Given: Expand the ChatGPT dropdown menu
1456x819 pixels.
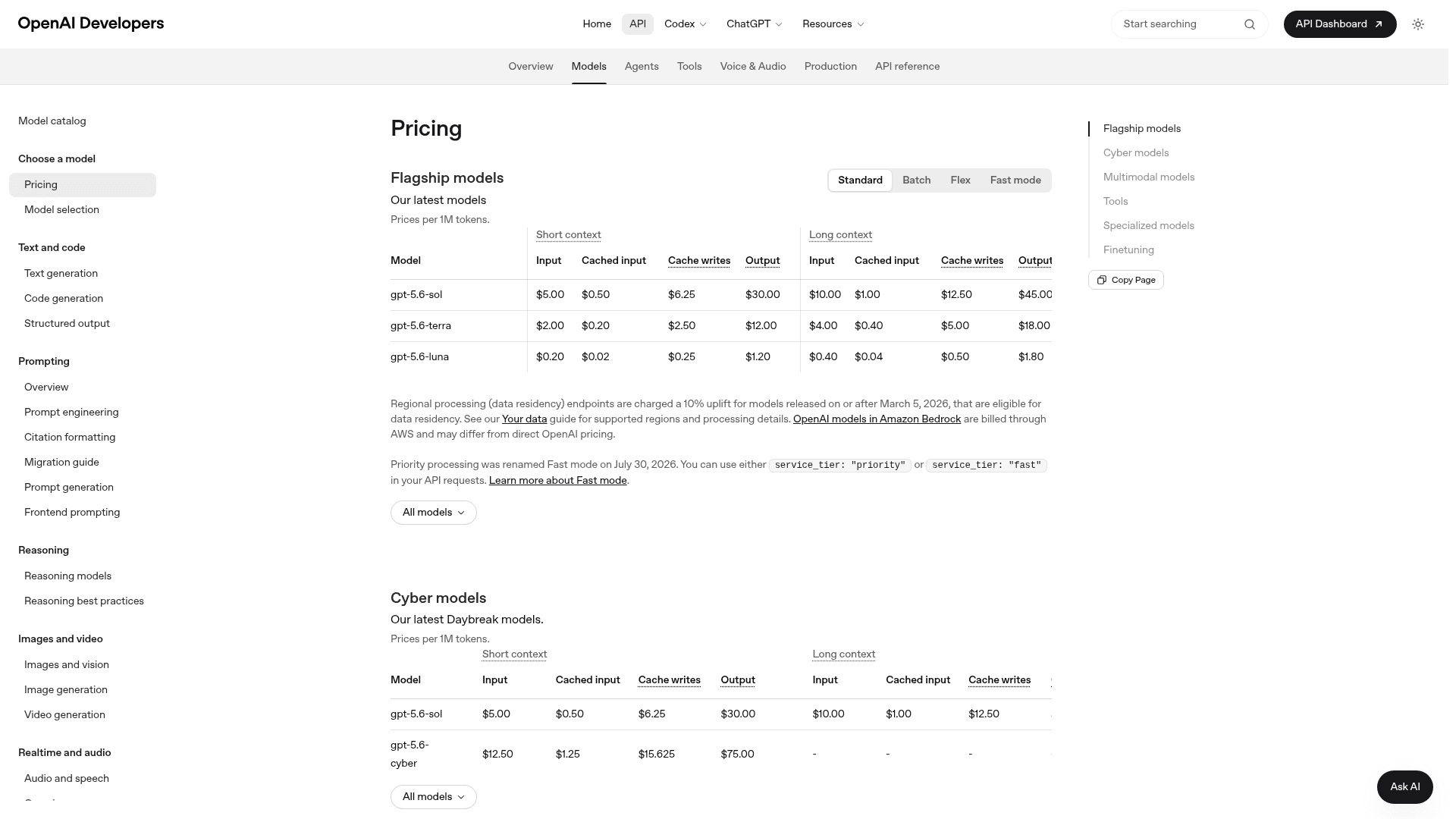Looking at the screenshot, I should click(754, 24).
